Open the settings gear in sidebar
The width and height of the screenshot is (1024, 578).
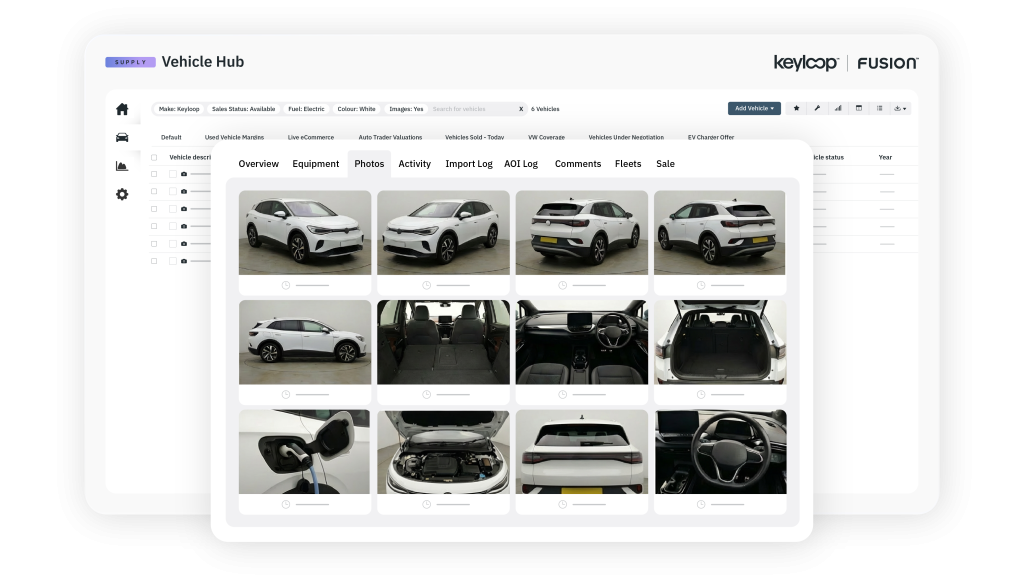point(122,194)
